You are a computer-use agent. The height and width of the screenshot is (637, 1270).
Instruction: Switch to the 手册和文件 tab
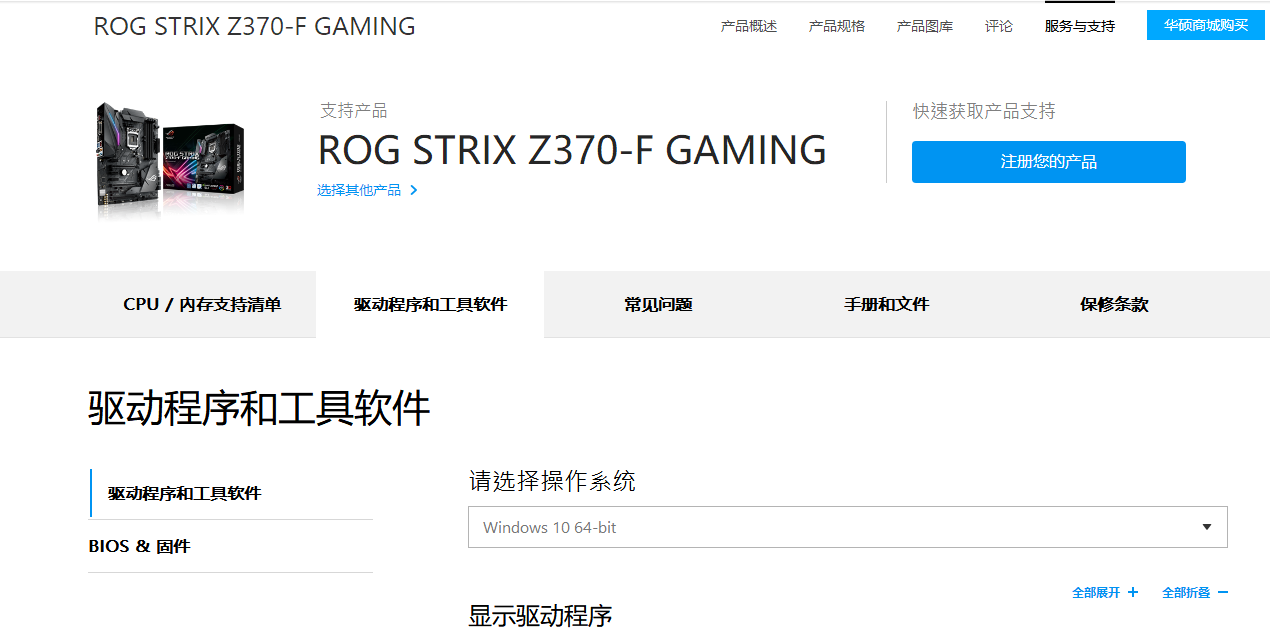tap(886, 304)
